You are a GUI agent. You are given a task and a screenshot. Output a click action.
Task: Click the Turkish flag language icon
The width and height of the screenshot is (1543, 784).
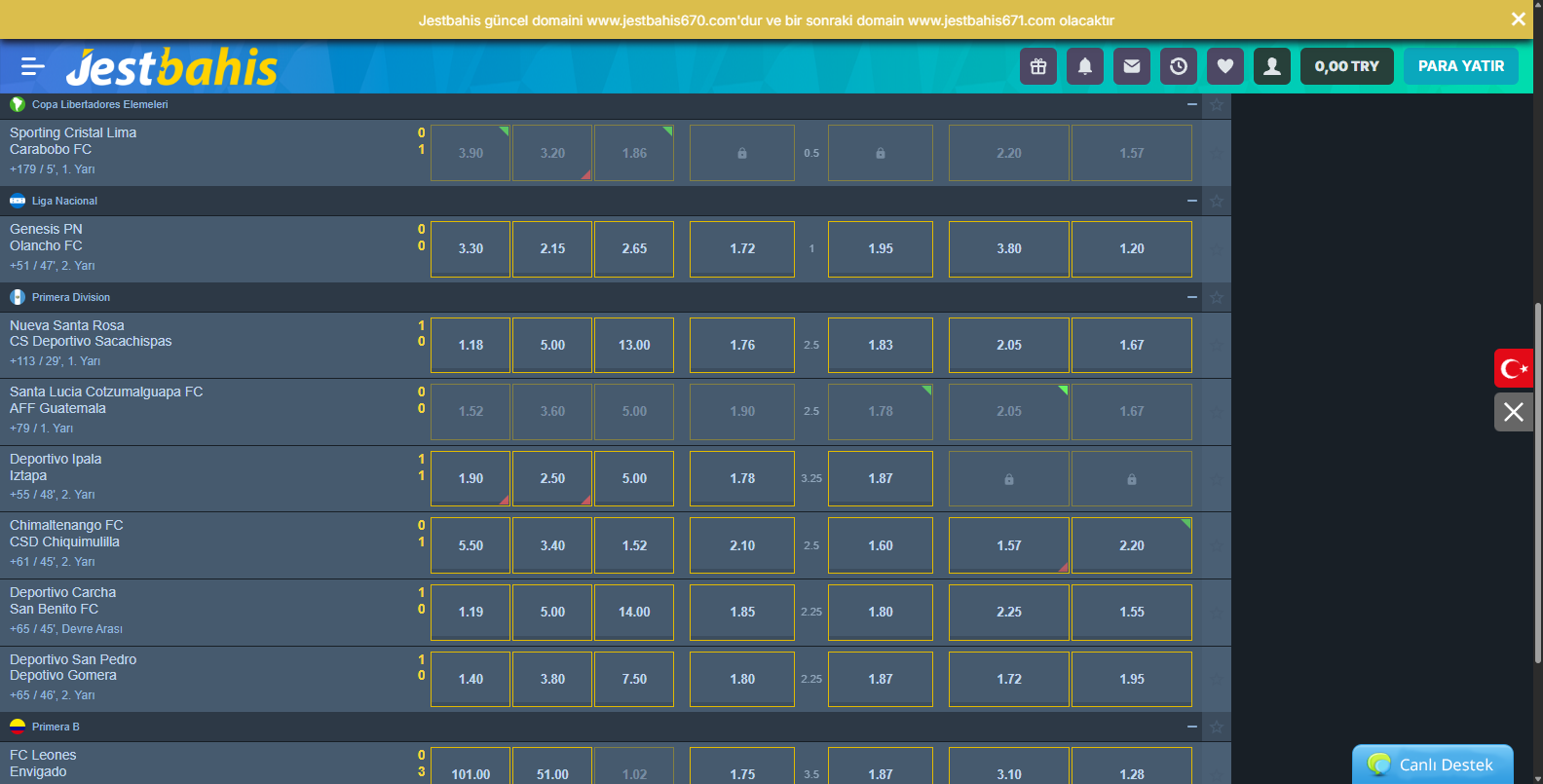(1514, 368)
